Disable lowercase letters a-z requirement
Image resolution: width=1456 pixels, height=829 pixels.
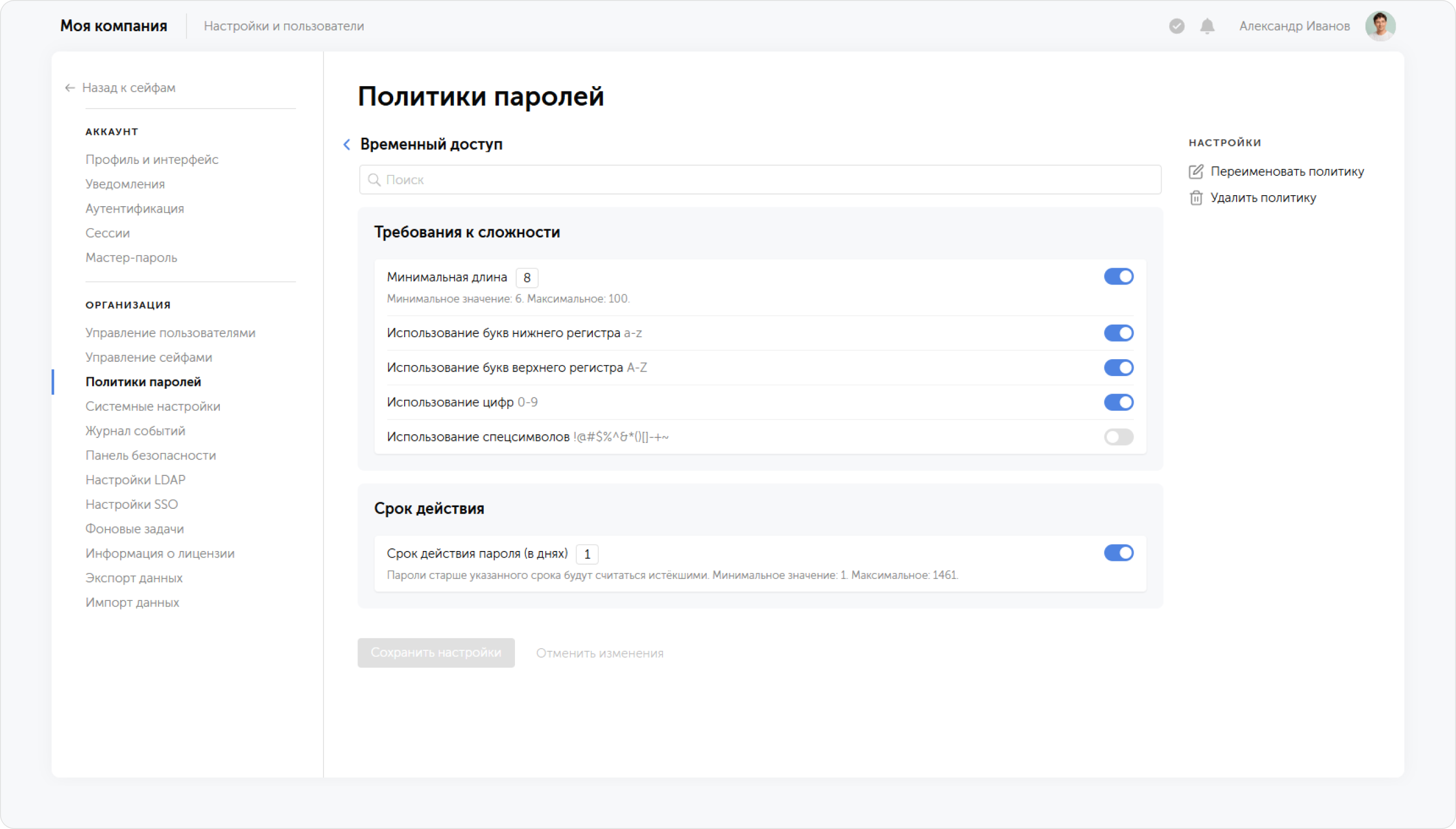(1118, 333)
